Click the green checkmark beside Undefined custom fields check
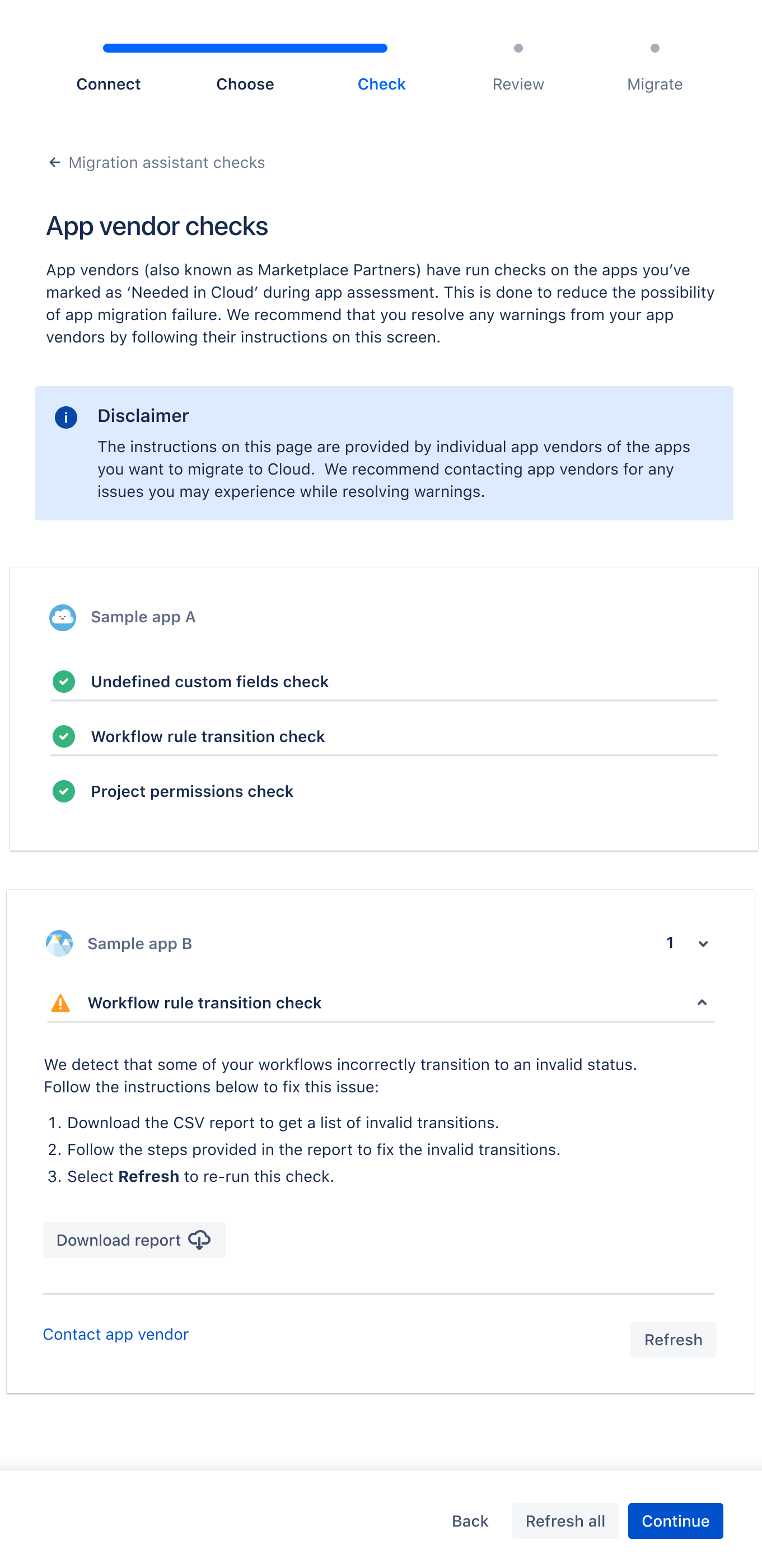 click(63, 682)
